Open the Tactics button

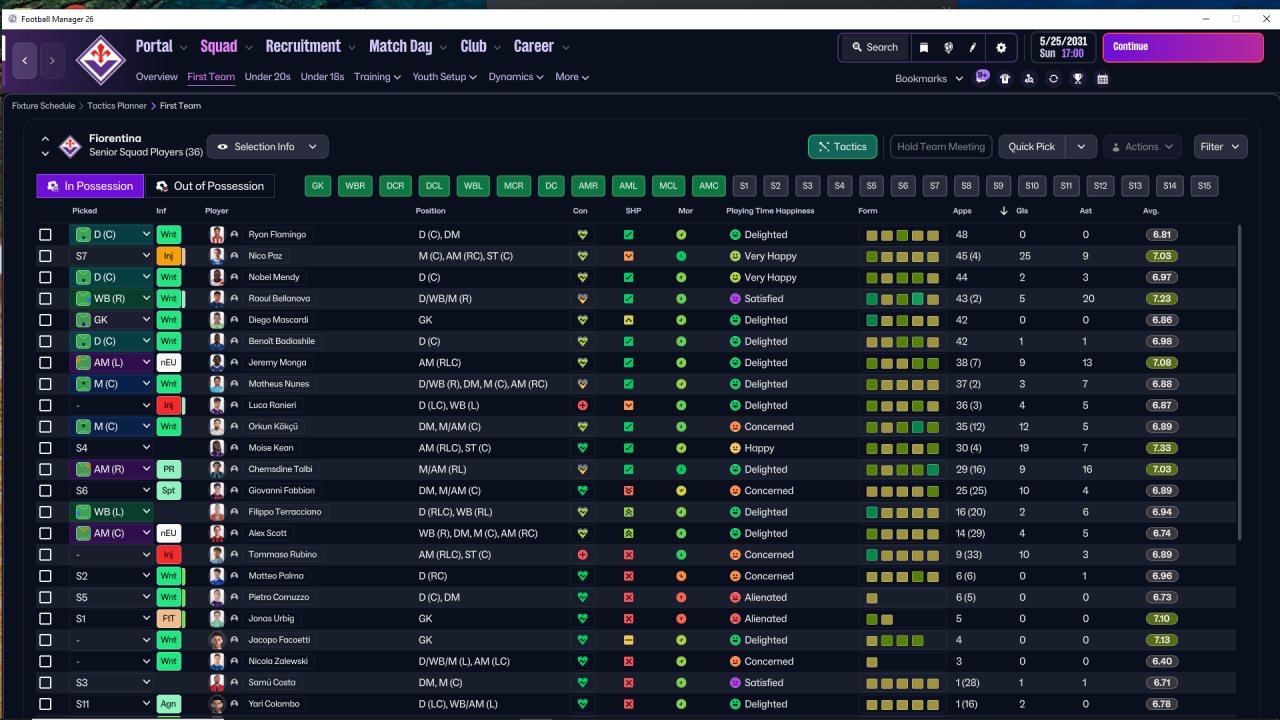pos(842,147)
